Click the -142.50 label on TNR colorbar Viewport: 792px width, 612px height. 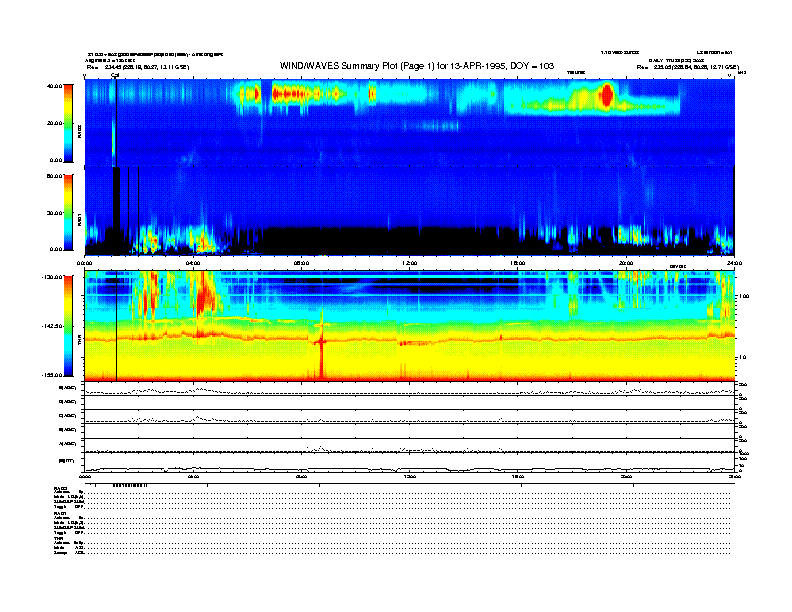(53, 326)
